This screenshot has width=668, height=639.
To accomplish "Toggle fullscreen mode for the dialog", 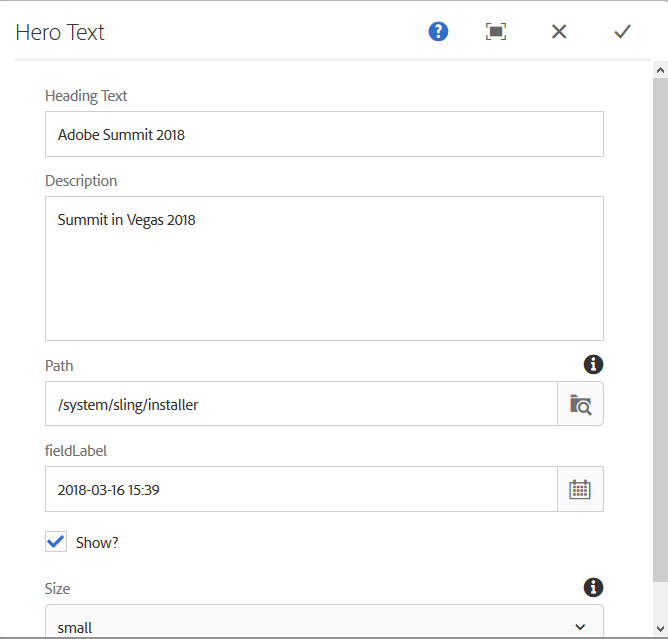I will 496,32.
